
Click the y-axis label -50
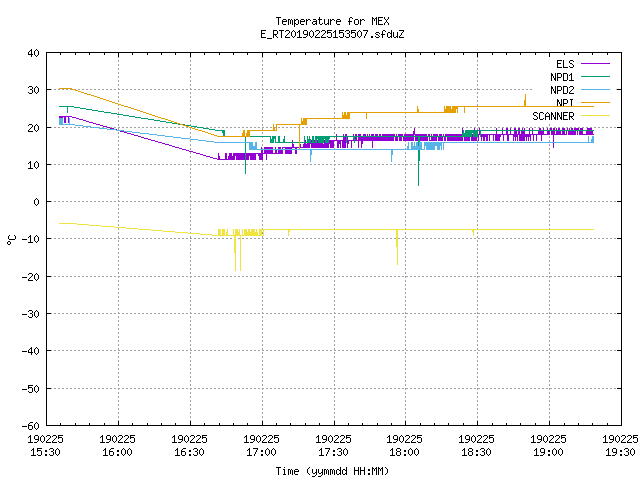click(x=31, y=389)
